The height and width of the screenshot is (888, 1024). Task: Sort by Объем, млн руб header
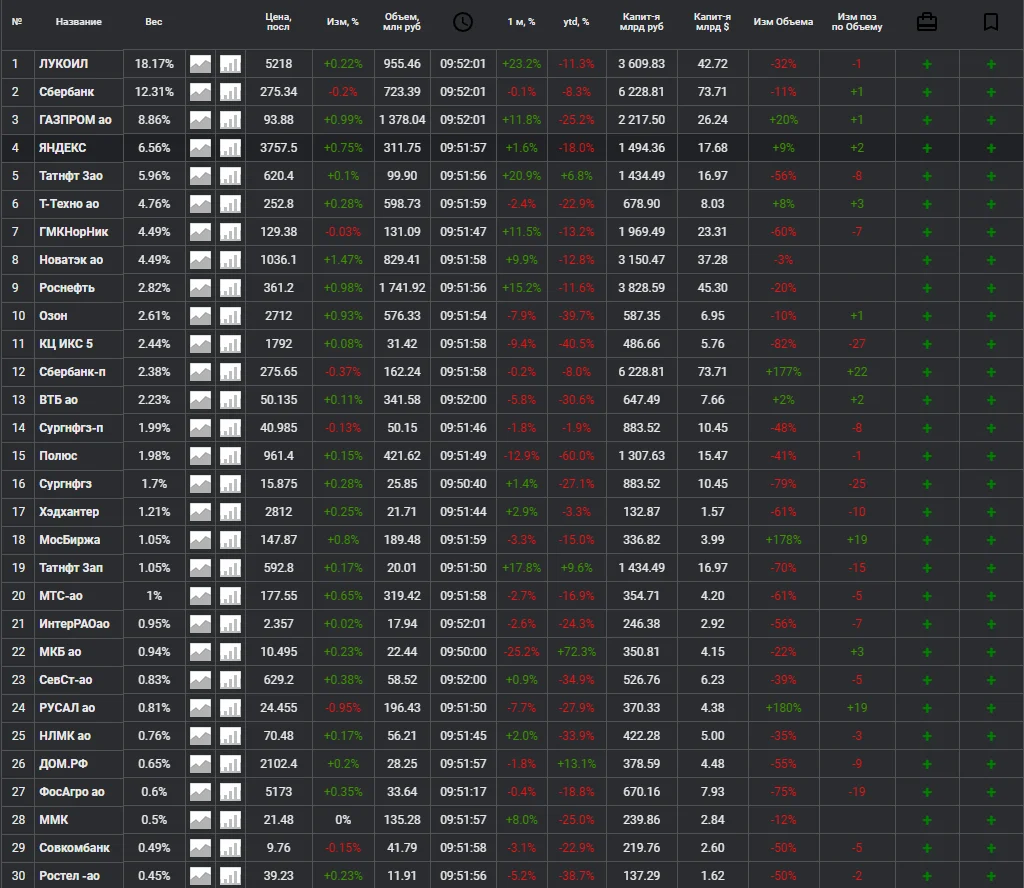[402, 22]
